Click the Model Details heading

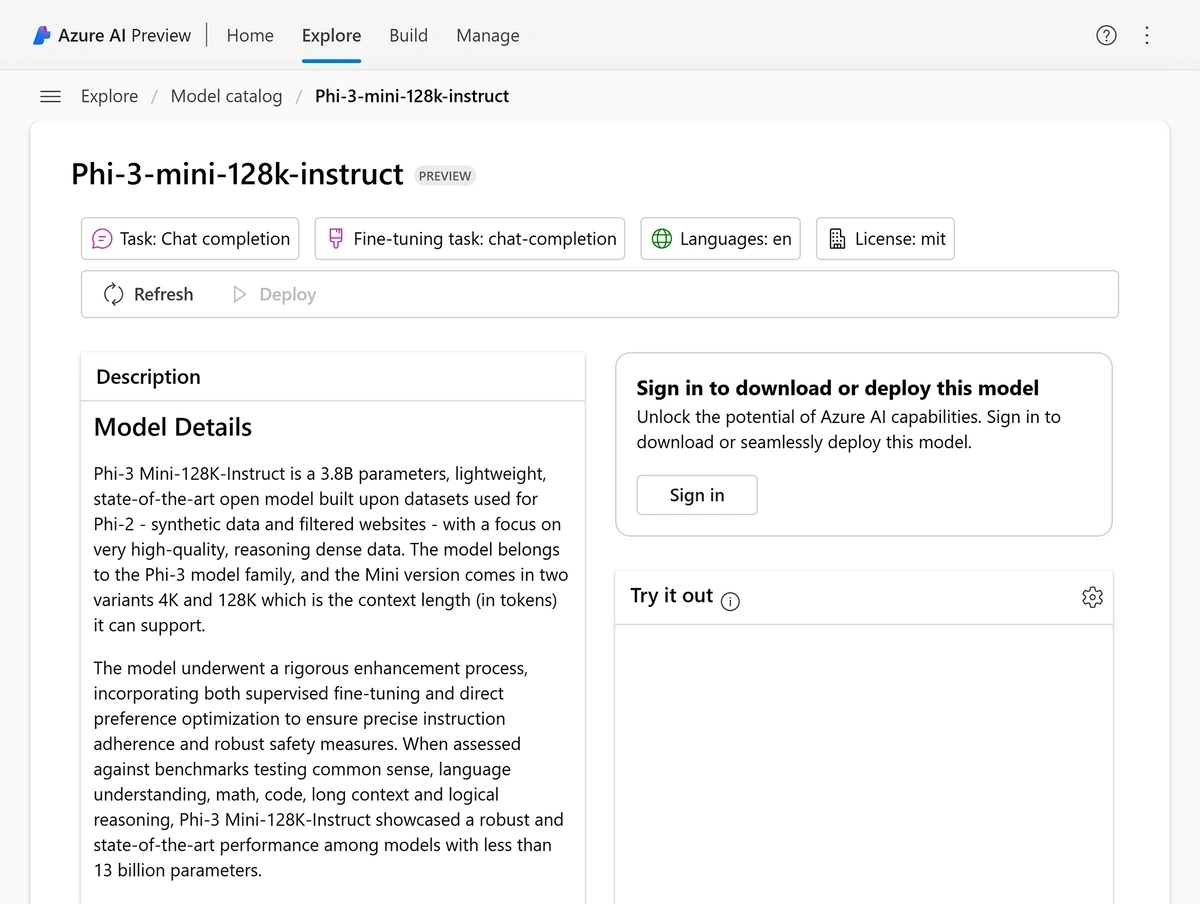pyautogui.click(x=173, y=427)
